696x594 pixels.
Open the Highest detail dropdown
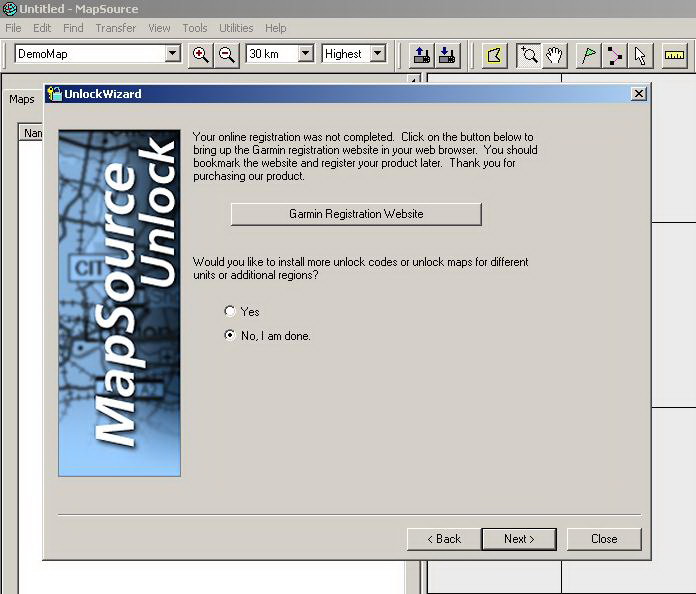coord(377,54)
